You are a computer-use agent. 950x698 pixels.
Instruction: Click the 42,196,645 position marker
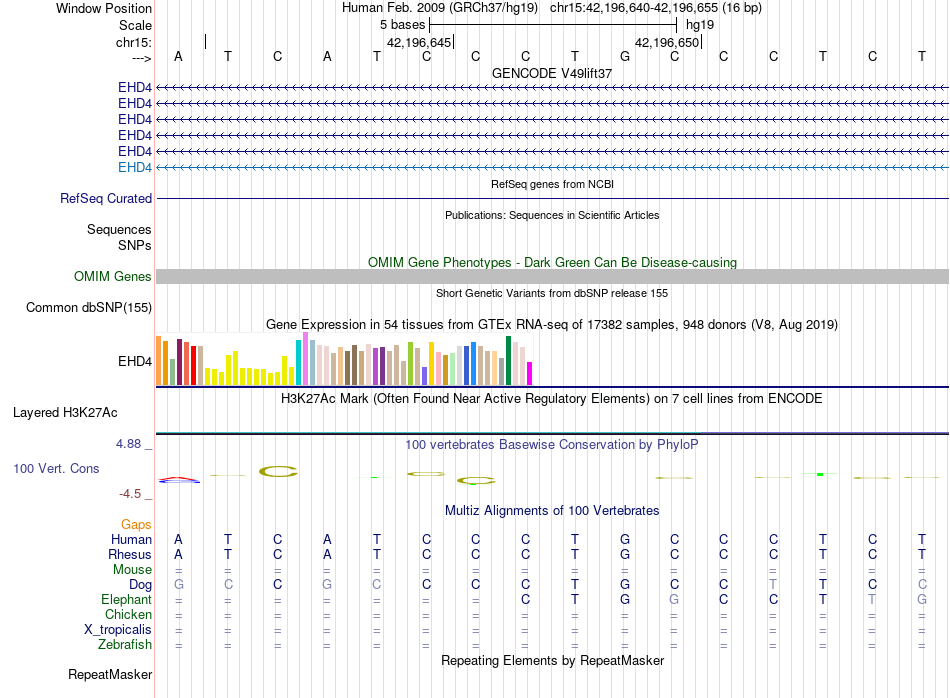click(x=420, y=42)
